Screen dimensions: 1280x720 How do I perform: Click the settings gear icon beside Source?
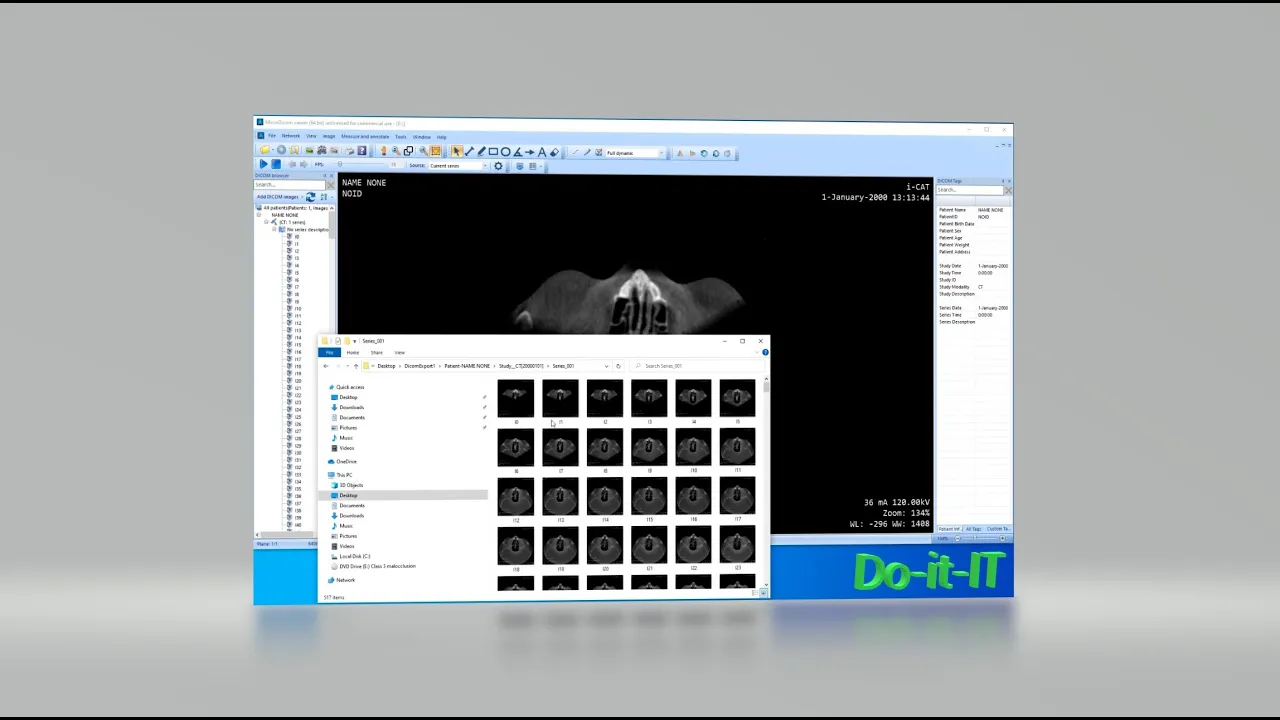coord(498,165)
